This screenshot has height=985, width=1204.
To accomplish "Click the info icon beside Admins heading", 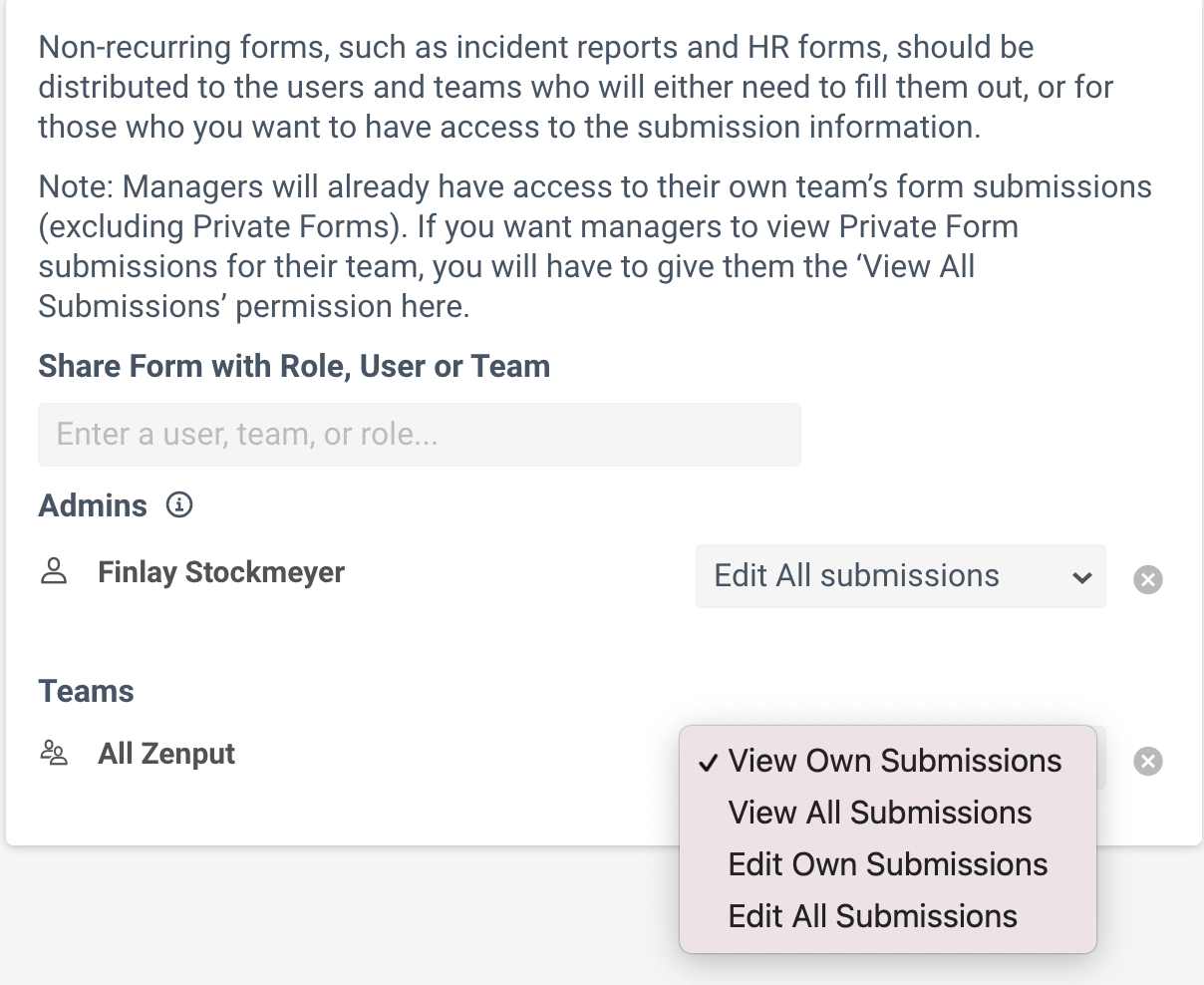I will click(x=178, y=506).
